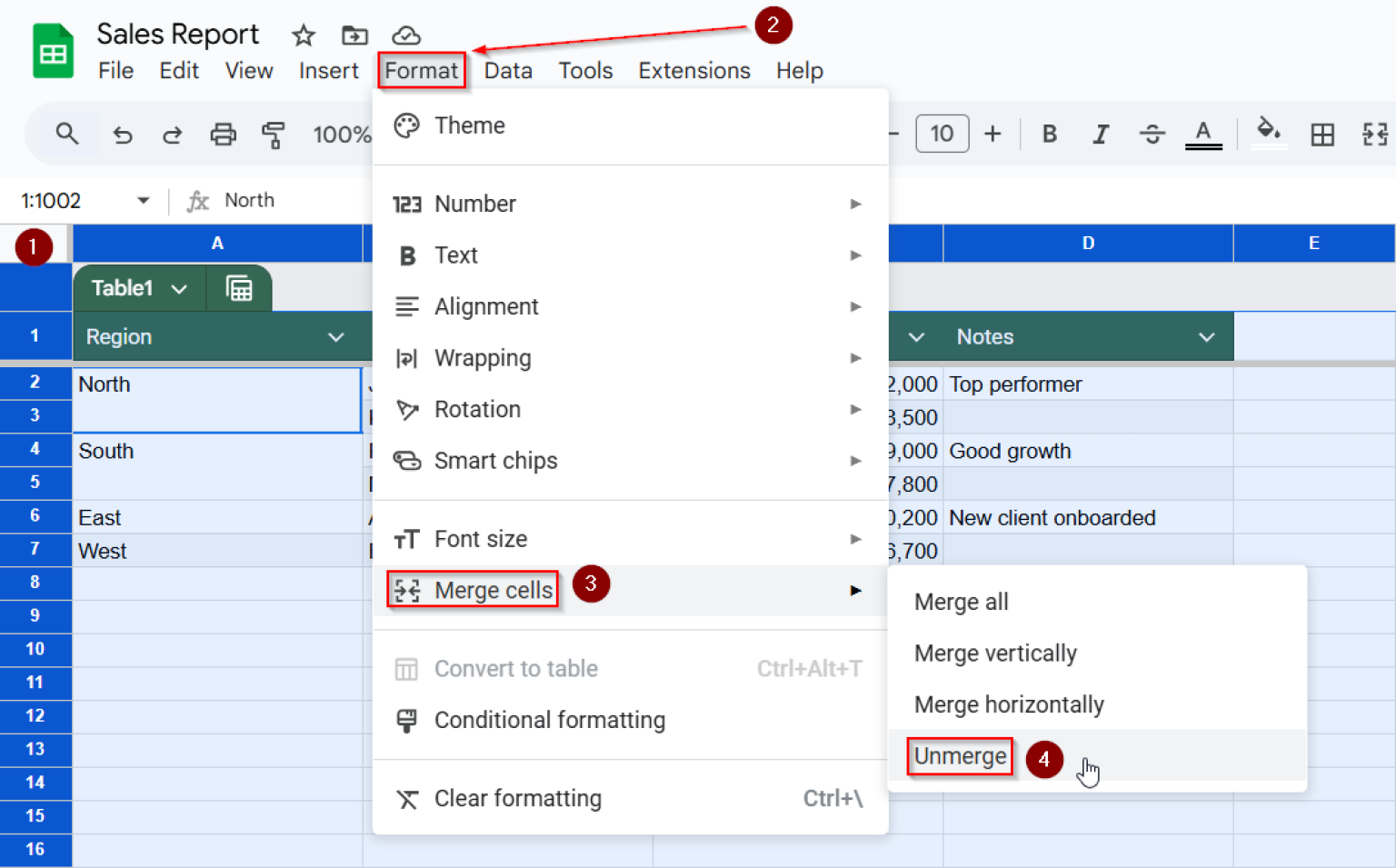Screen dimensions: 1396x868
Task: Open the print dialog
Action: 223,134
